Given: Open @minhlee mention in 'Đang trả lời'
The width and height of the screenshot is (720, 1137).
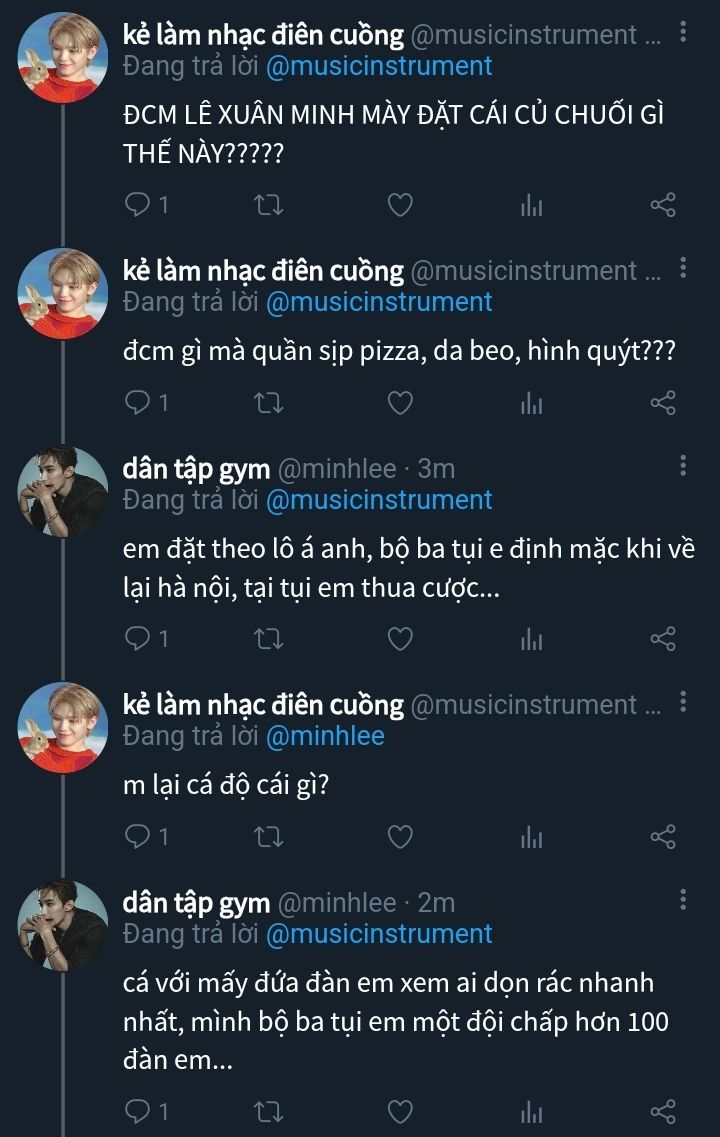Looking at the screenshot, I should pos(325,736).
